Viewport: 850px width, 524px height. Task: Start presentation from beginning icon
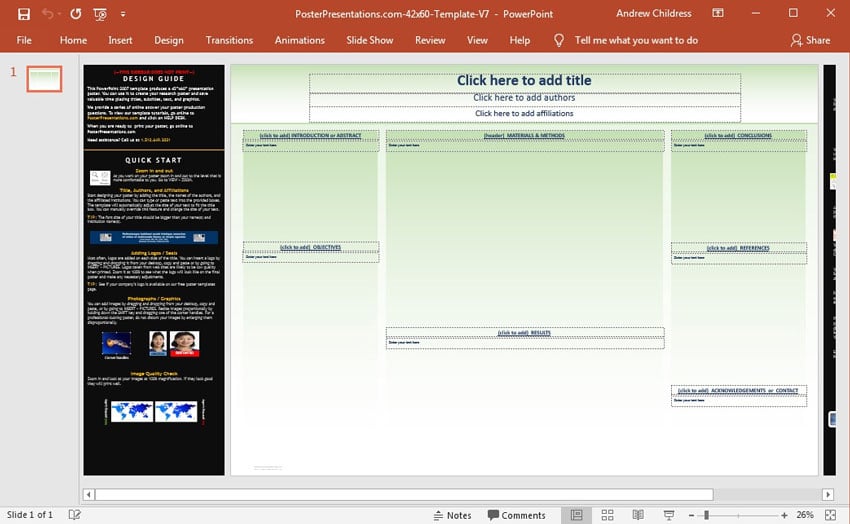point(100,14)
